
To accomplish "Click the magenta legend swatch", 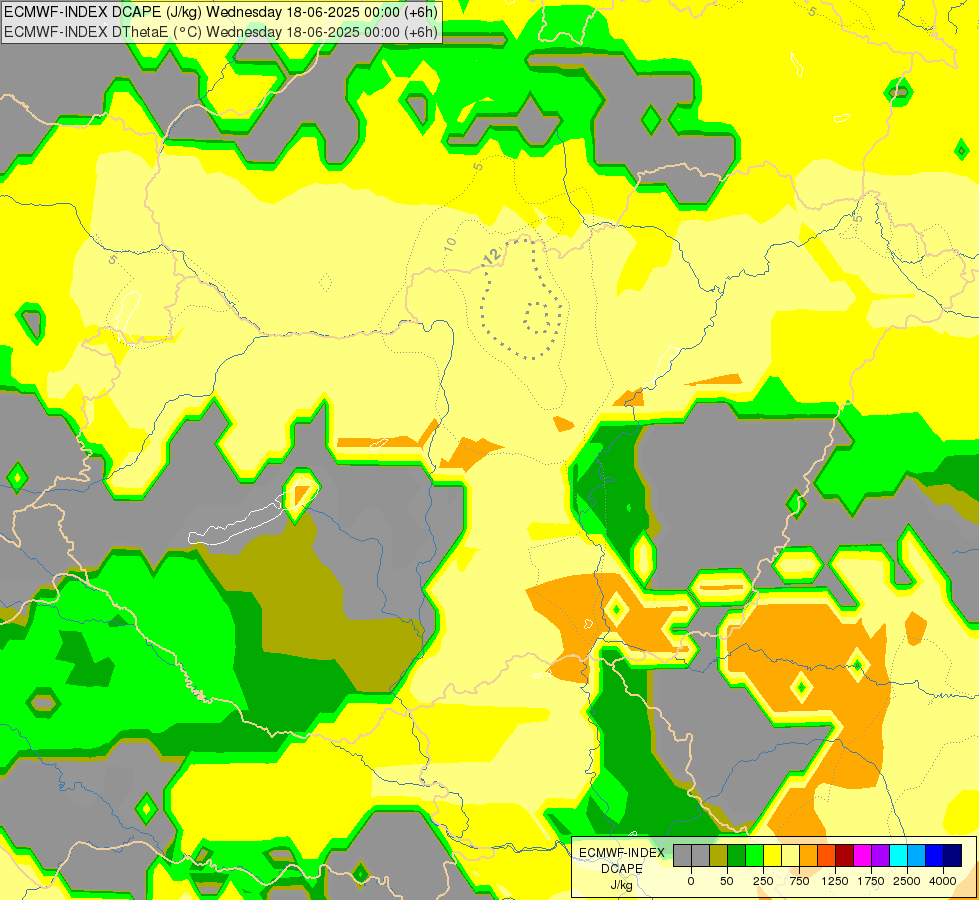I will [863, 855].
